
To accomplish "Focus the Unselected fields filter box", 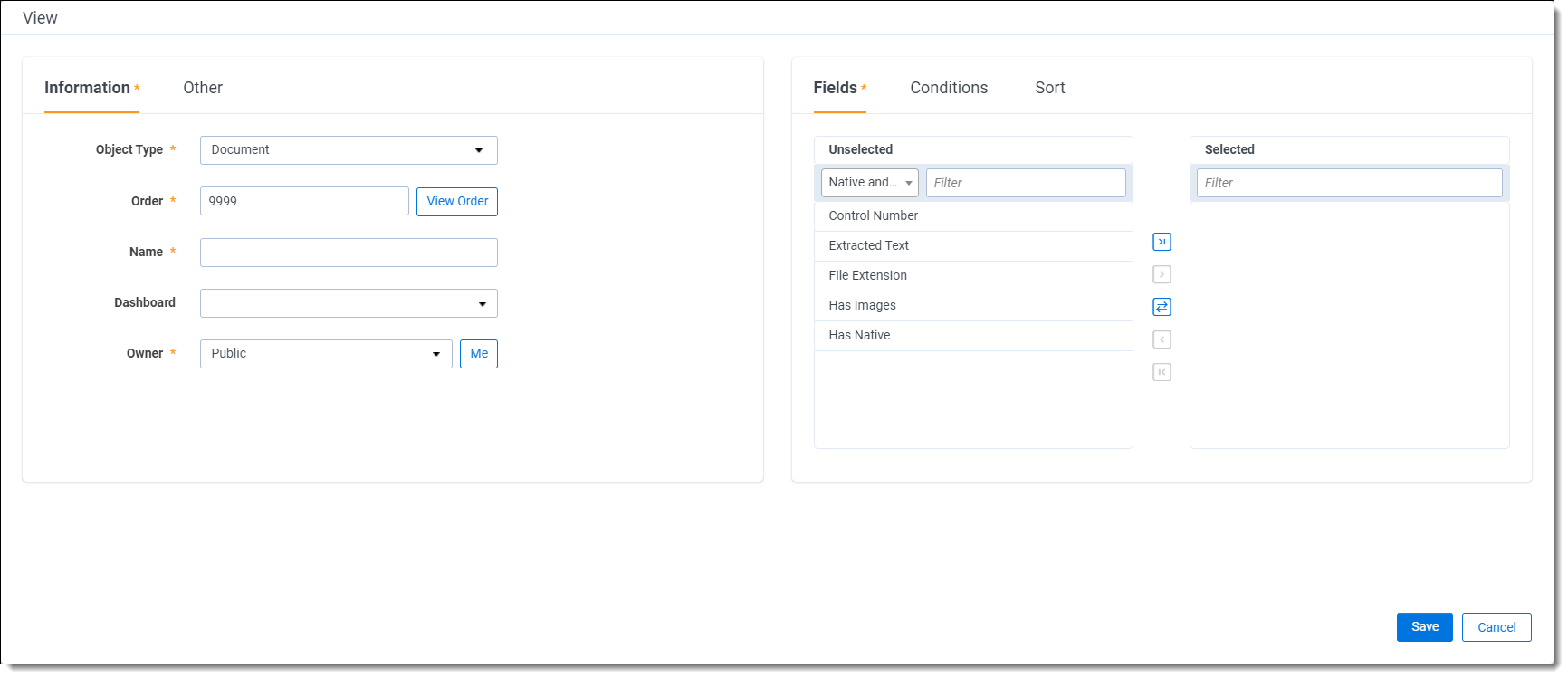I will point(1025,183).
